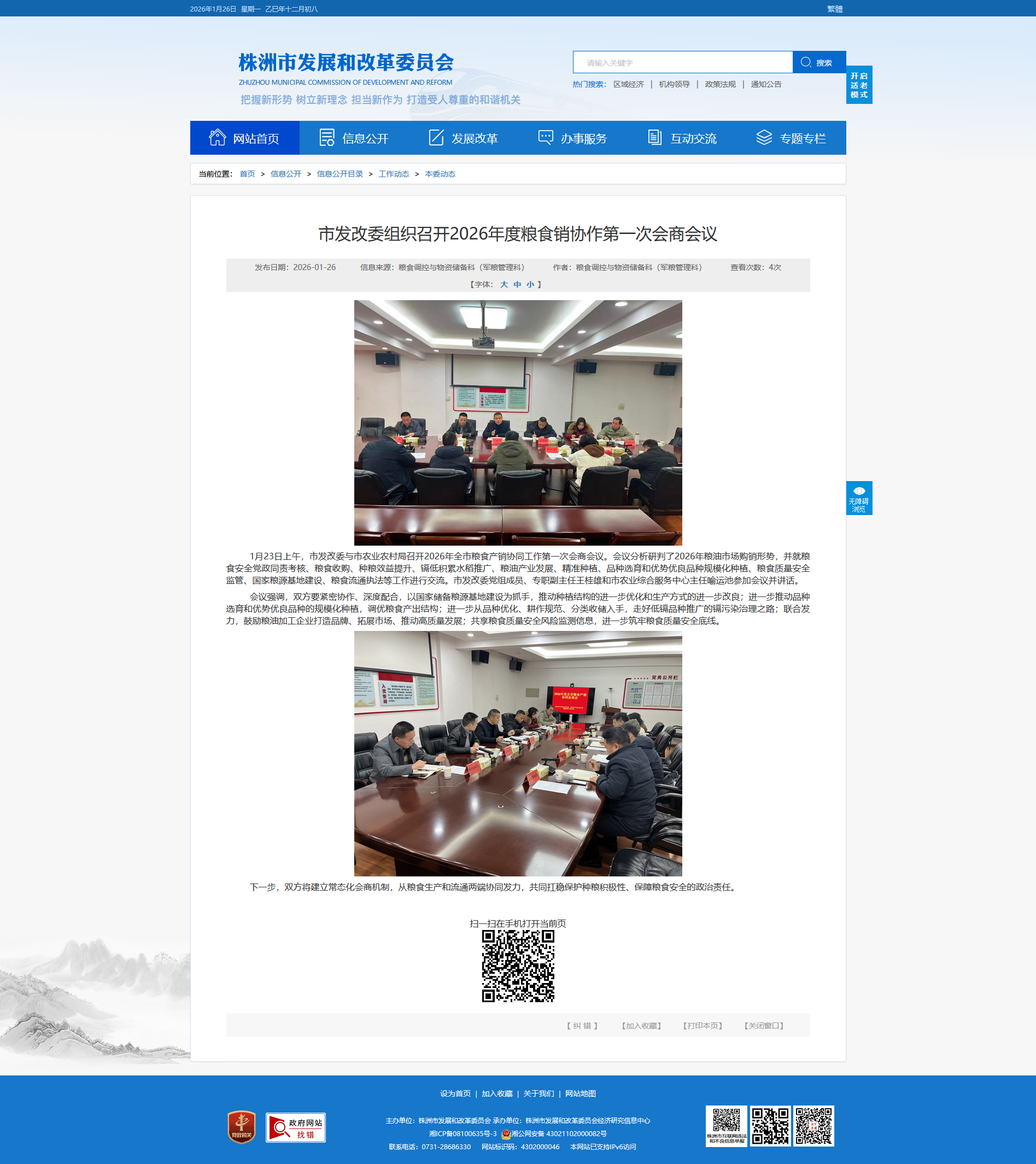Viewport: 1036px width, 1164px height.
Task: Set font size to 小 (small)
Action: pos(530,284)
